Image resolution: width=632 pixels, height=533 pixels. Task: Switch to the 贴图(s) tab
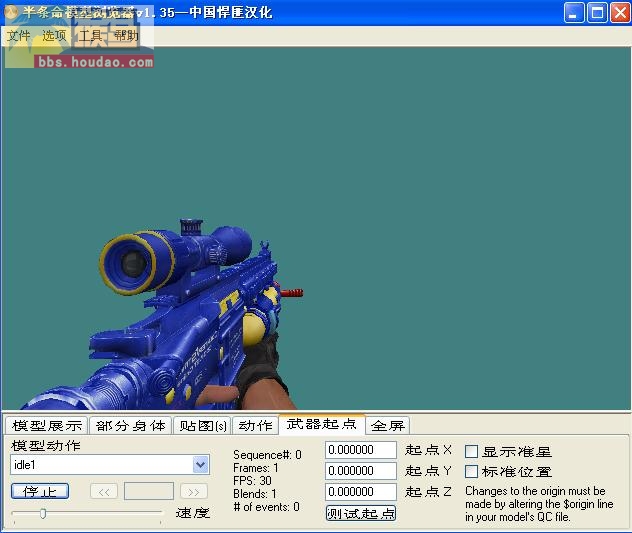202,425
